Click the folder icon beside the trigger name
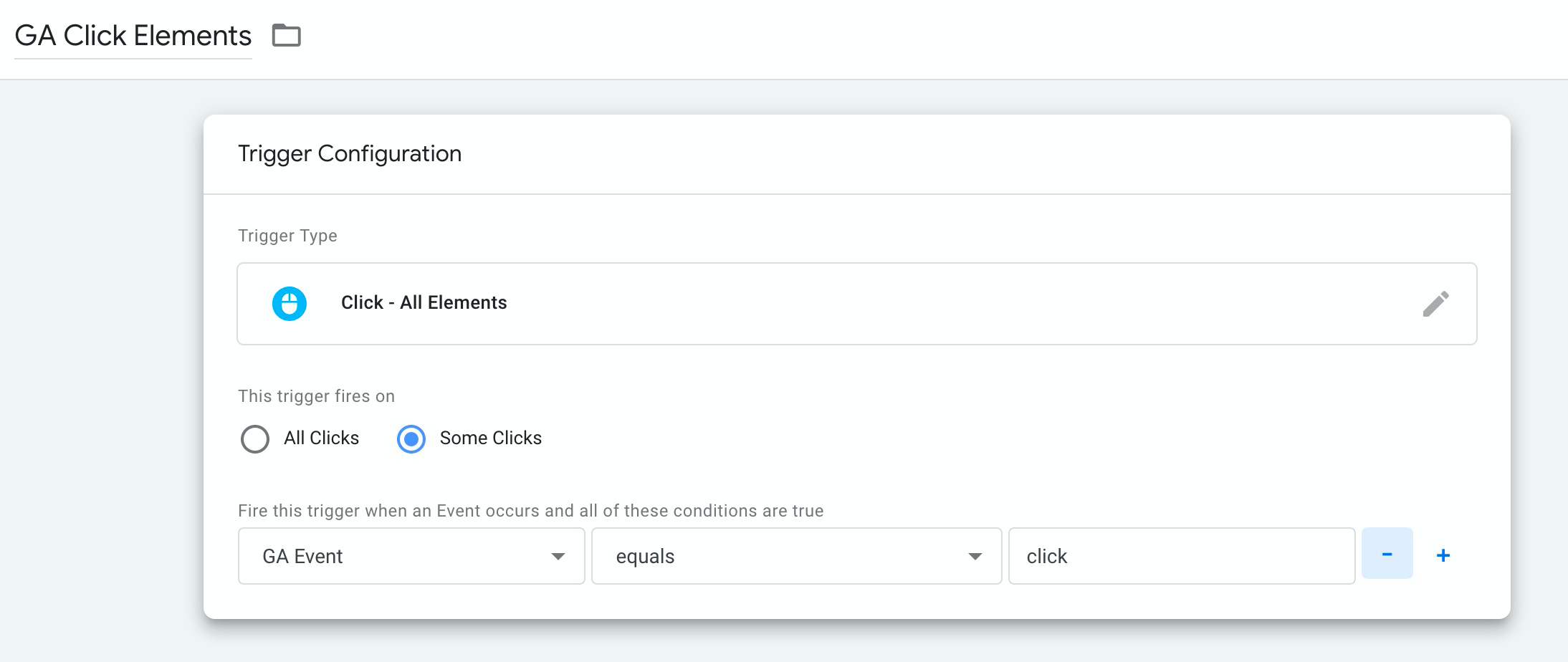Image resolution: width=1568 pixels, height=662 pixels. [x=286, y=35]
